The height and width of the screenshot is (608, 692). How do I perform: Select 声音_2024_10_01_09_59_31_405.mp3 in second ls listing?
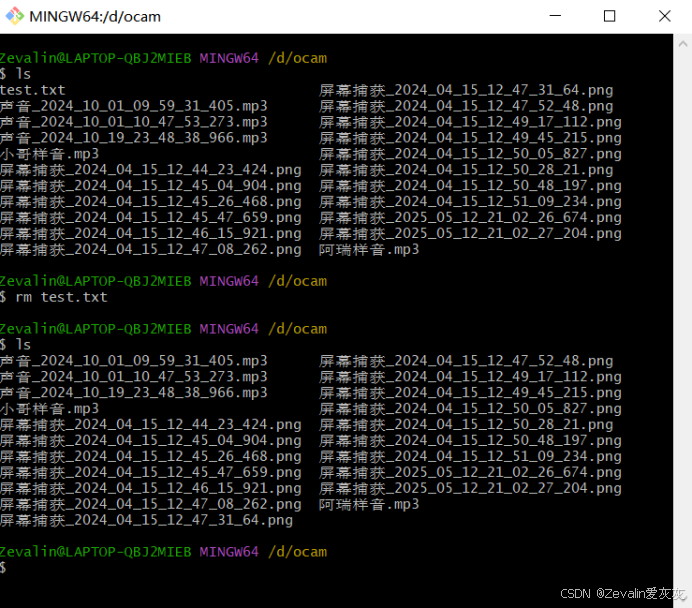(x=134, y=361)
